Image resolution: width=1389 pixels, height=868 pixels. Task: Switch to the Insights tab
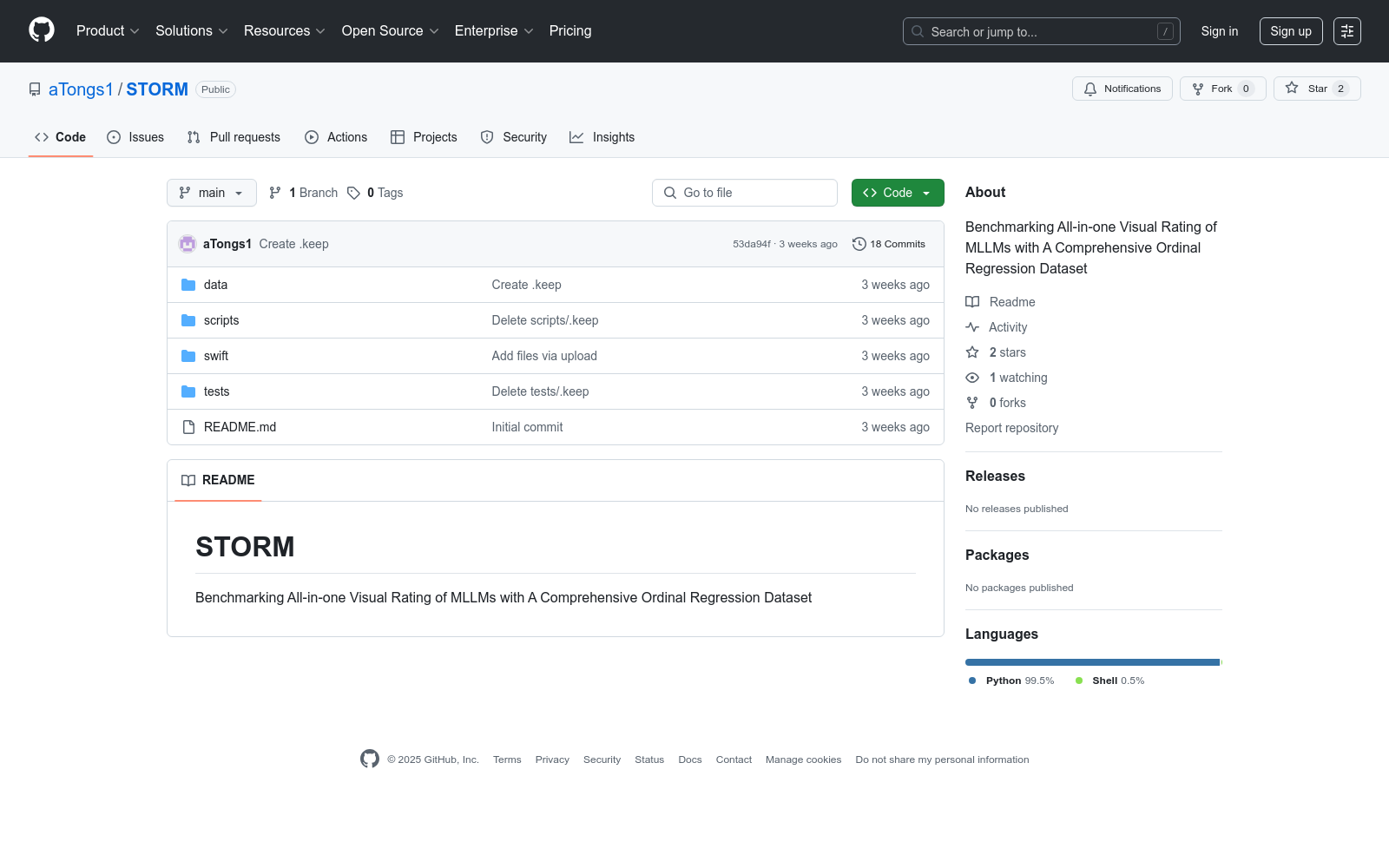point(602,137)
